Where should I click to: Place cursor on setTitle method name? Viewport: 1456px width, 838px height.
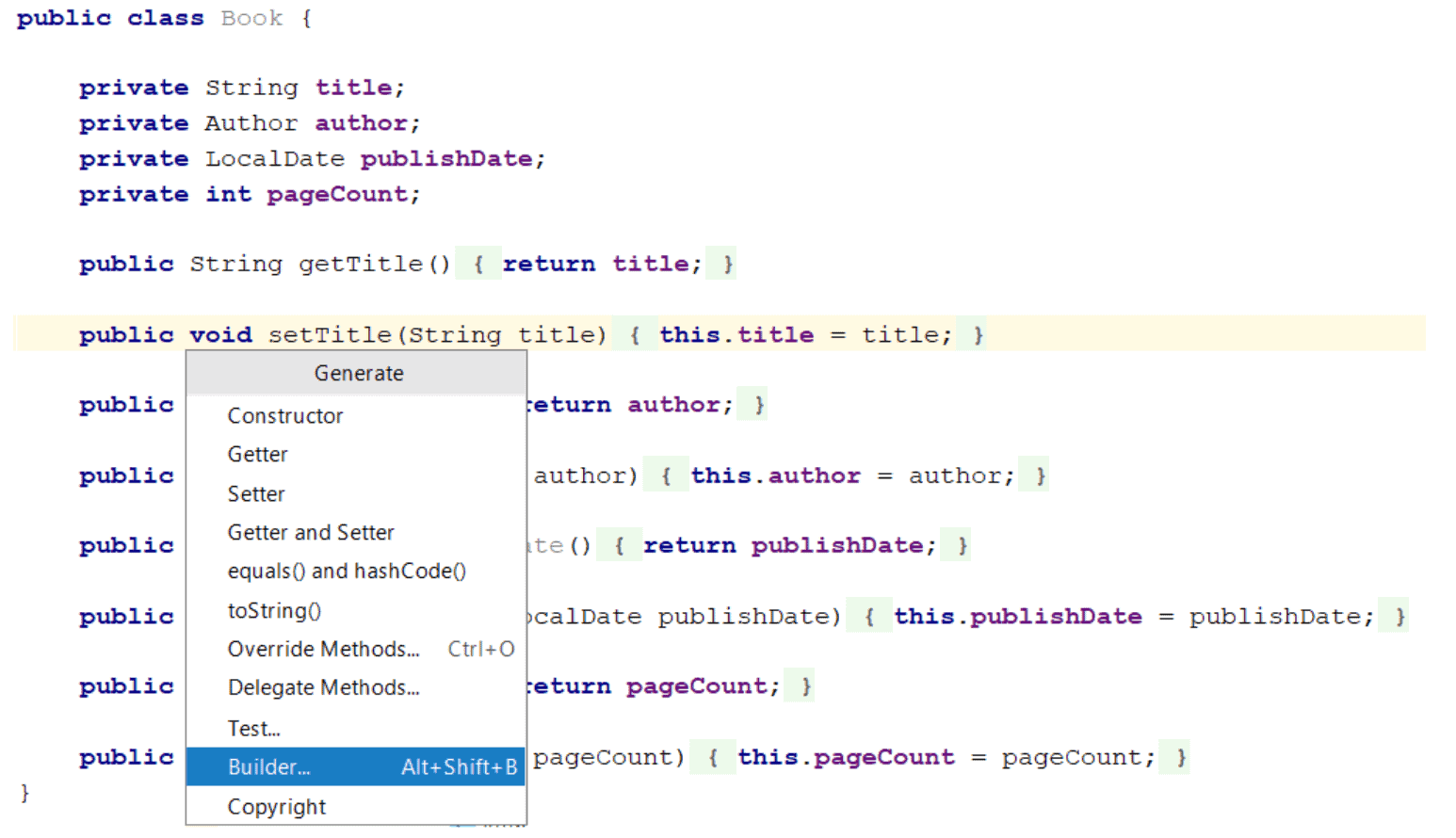[x=330, y=335]
